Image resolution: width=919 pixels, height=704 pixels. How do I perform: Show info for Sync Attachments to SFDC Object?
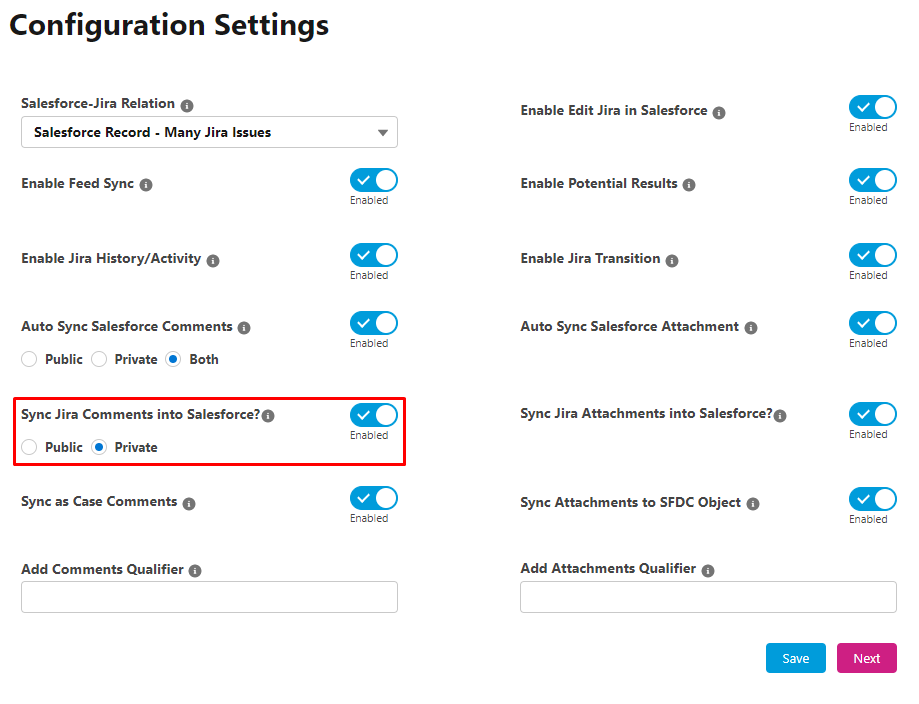(753, 504)
